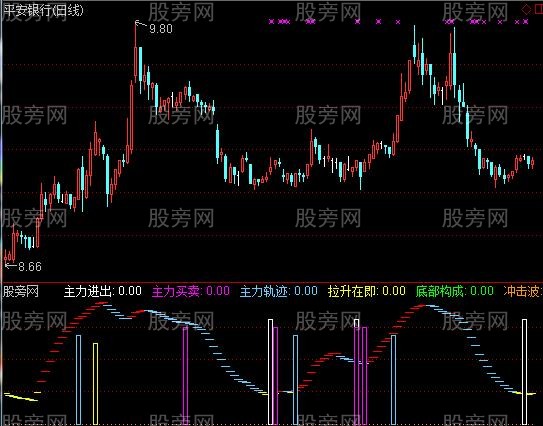This screenshot has height=426, width=543.
Task: Select the 底部构成: 0.00 indicator label
Action: pyautogui.click(x=455, y=291)
